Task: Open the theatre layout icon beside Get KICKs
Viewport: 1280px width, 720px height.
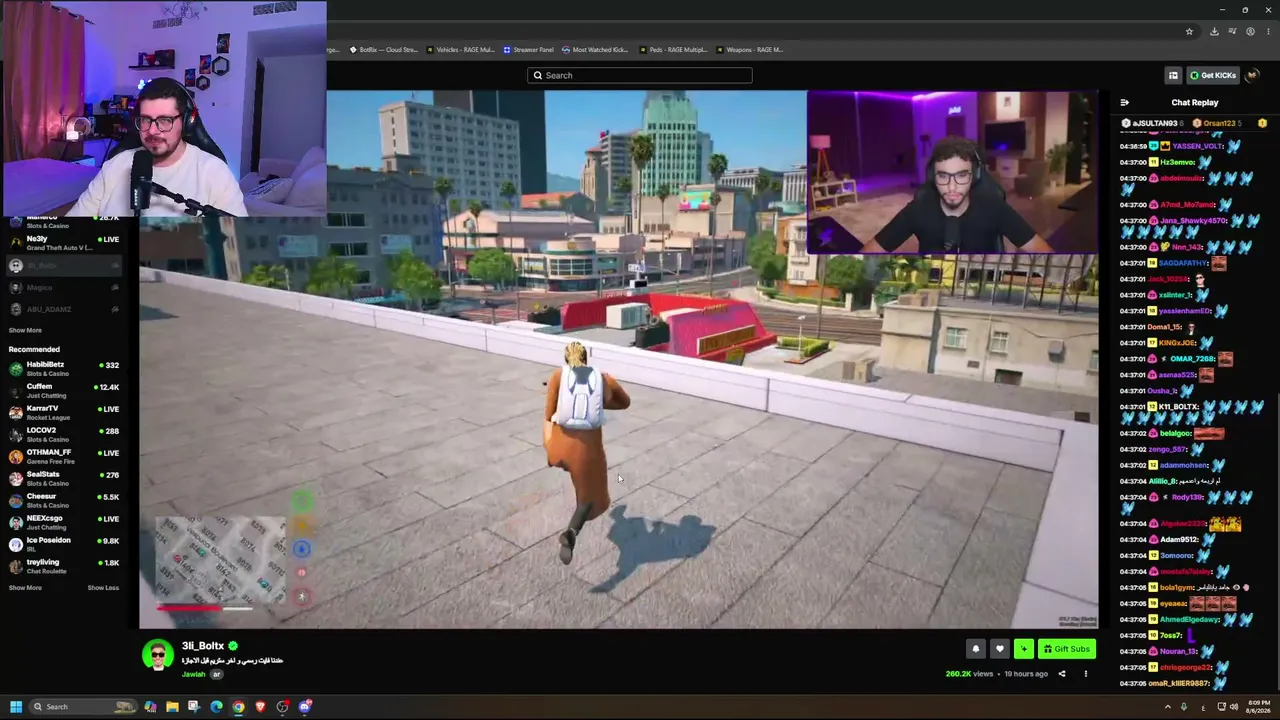Action: 1173,75
